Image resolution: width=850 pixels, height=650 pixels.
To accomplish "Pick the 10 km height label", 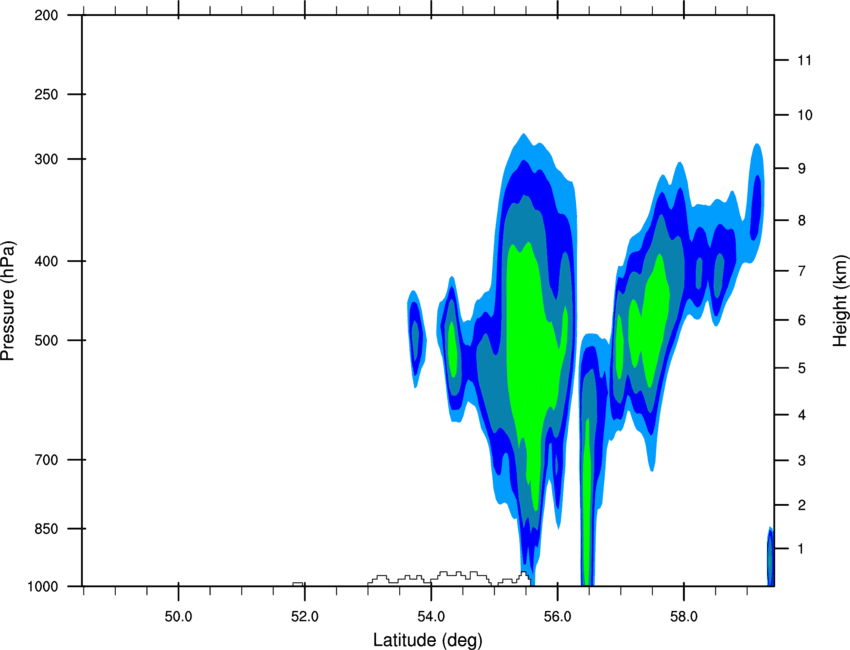I will pos(805,115).
